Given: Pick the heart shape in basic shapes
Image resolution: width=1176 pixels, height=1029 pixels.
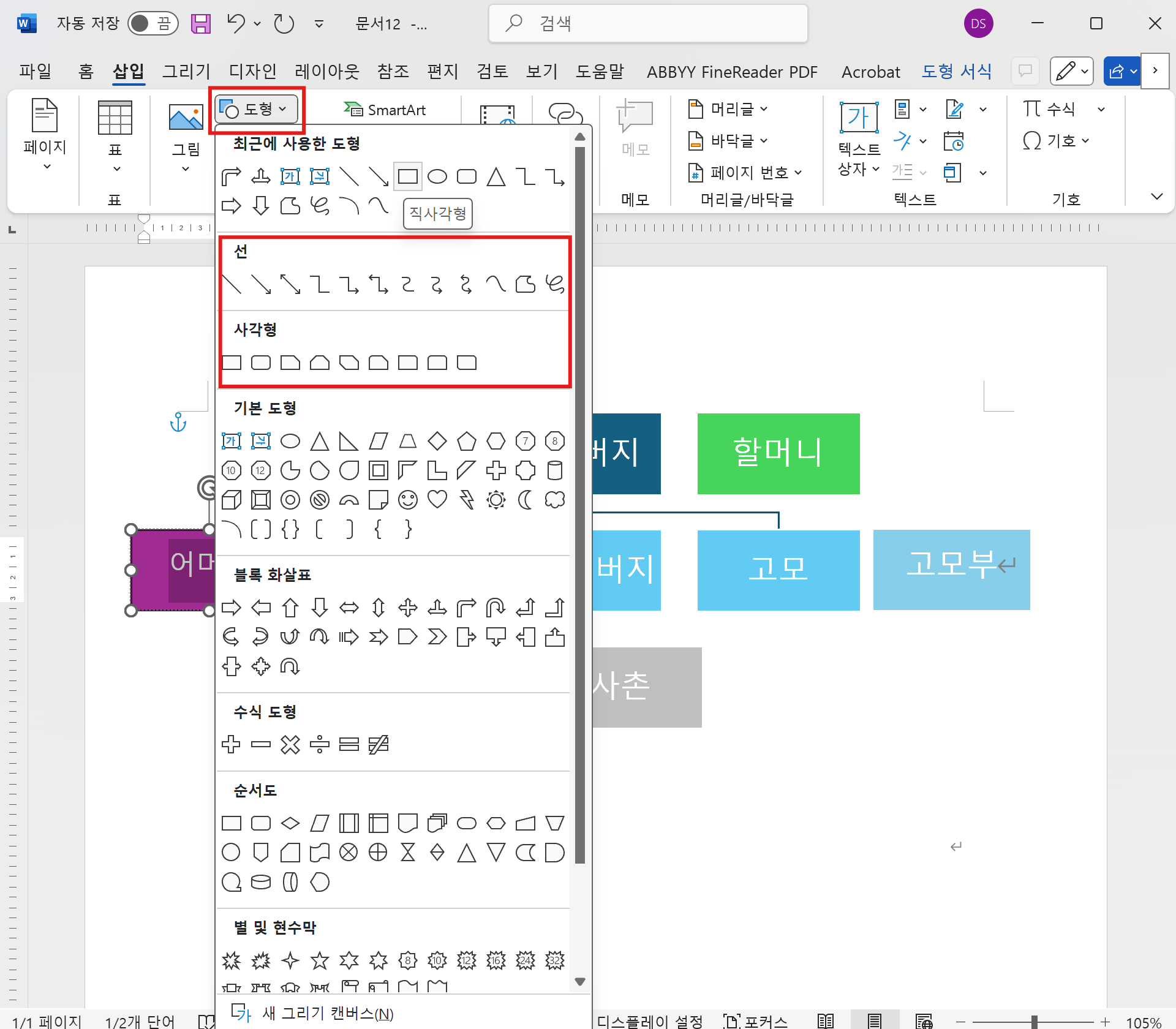Looking at the screenshot, I should point(437,500).
